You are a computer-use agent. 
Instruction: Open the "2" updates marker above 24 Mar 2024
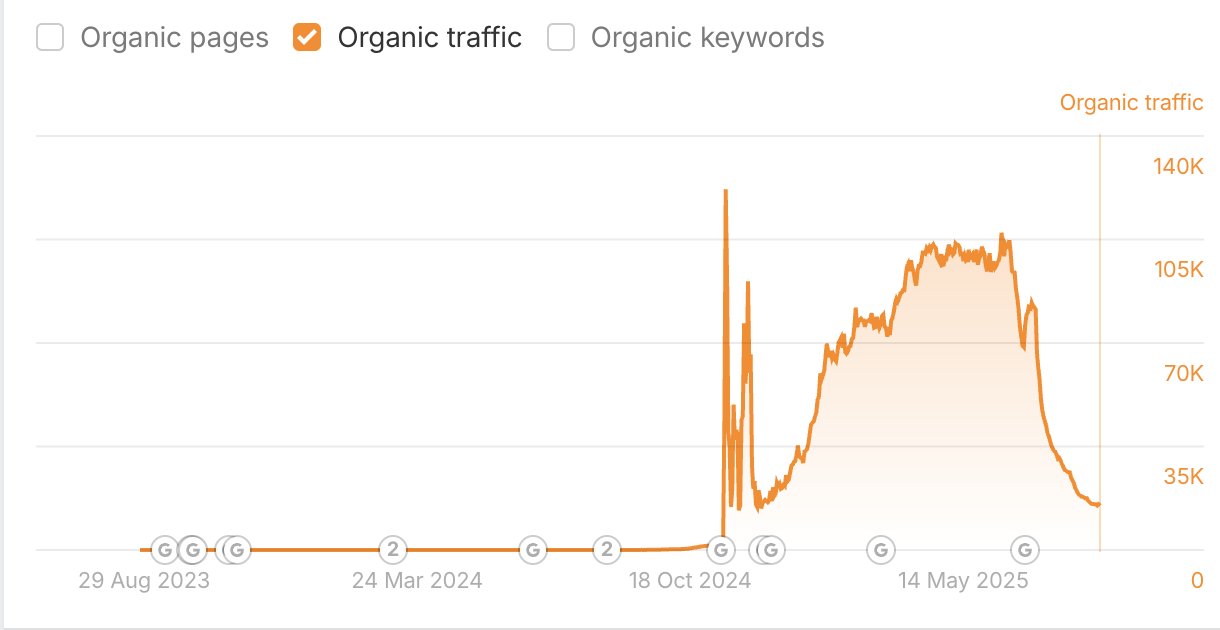(393, 549)
